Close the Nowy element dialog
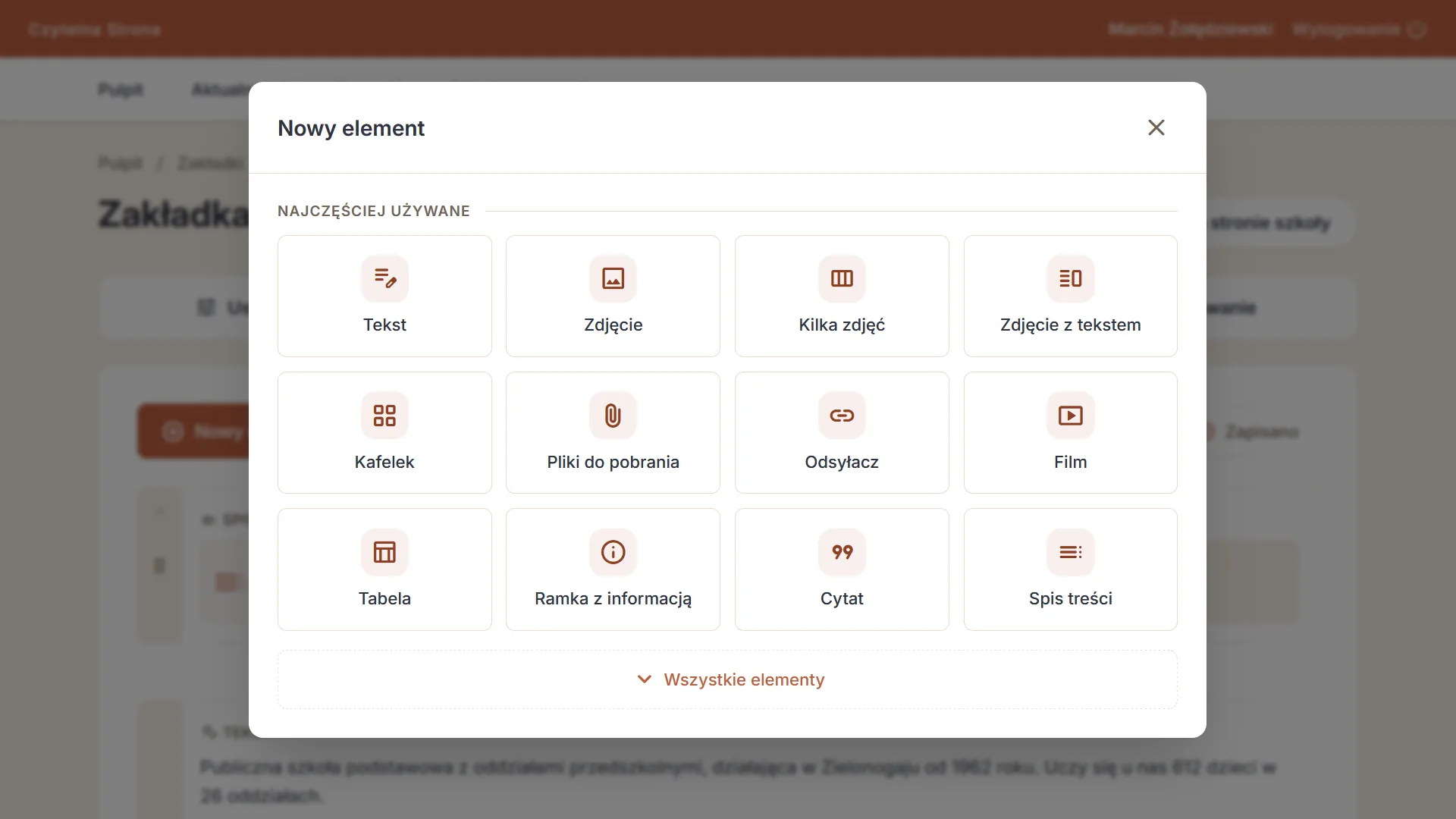The image size is (1456, 819). pos(1156,127)
